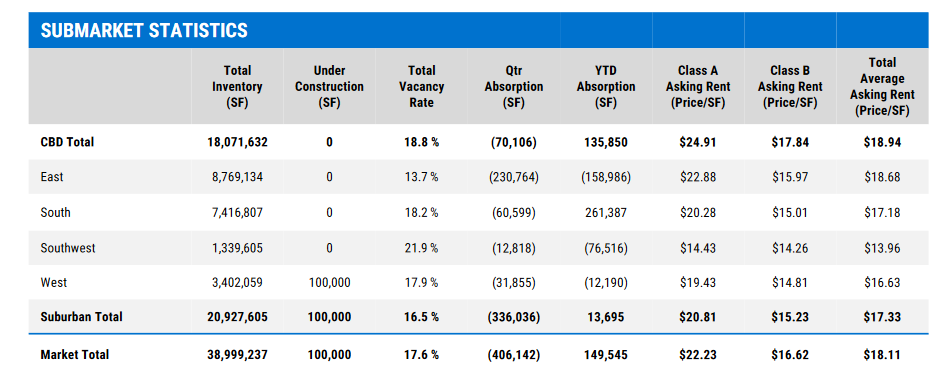Click the West 100,000 under construction cell
The width and height of the screenshot is (951, 382).
click(329, 283)
